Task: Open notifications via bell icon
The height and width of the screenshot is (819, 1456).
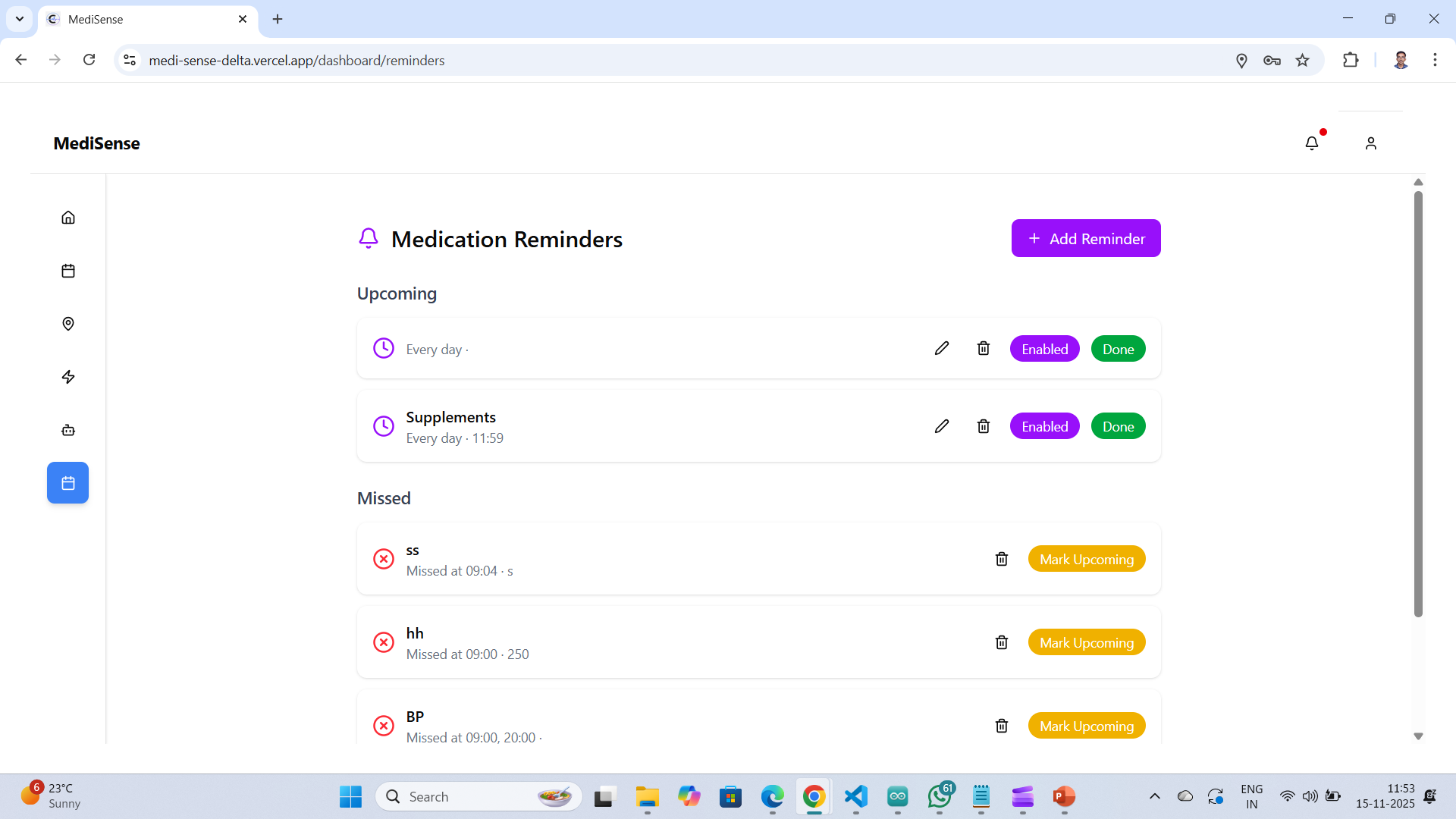Action: click(x=1313, y=143)
